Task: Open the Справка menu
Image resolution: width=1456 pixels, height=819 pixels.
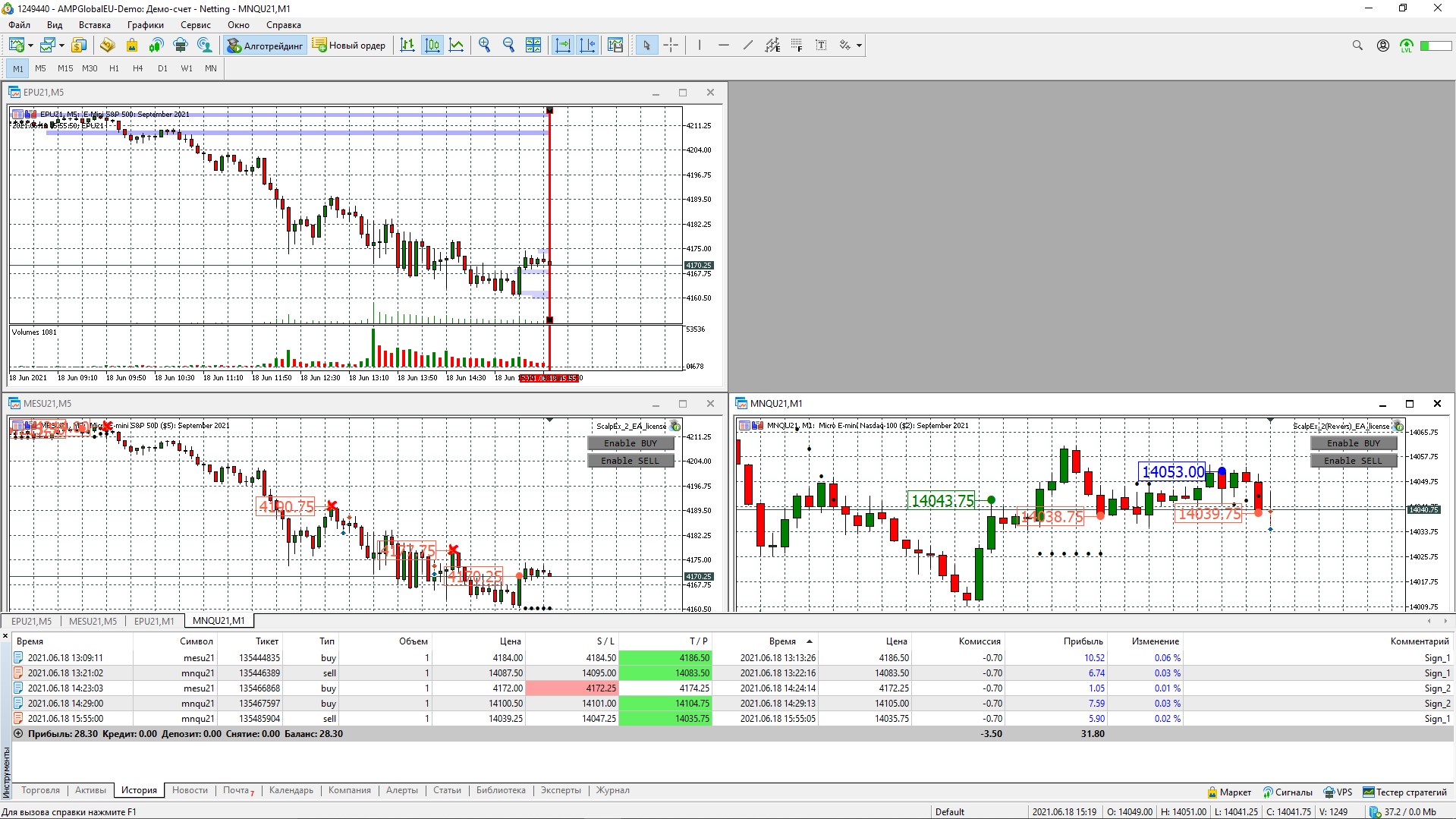Action: [284, 25]
